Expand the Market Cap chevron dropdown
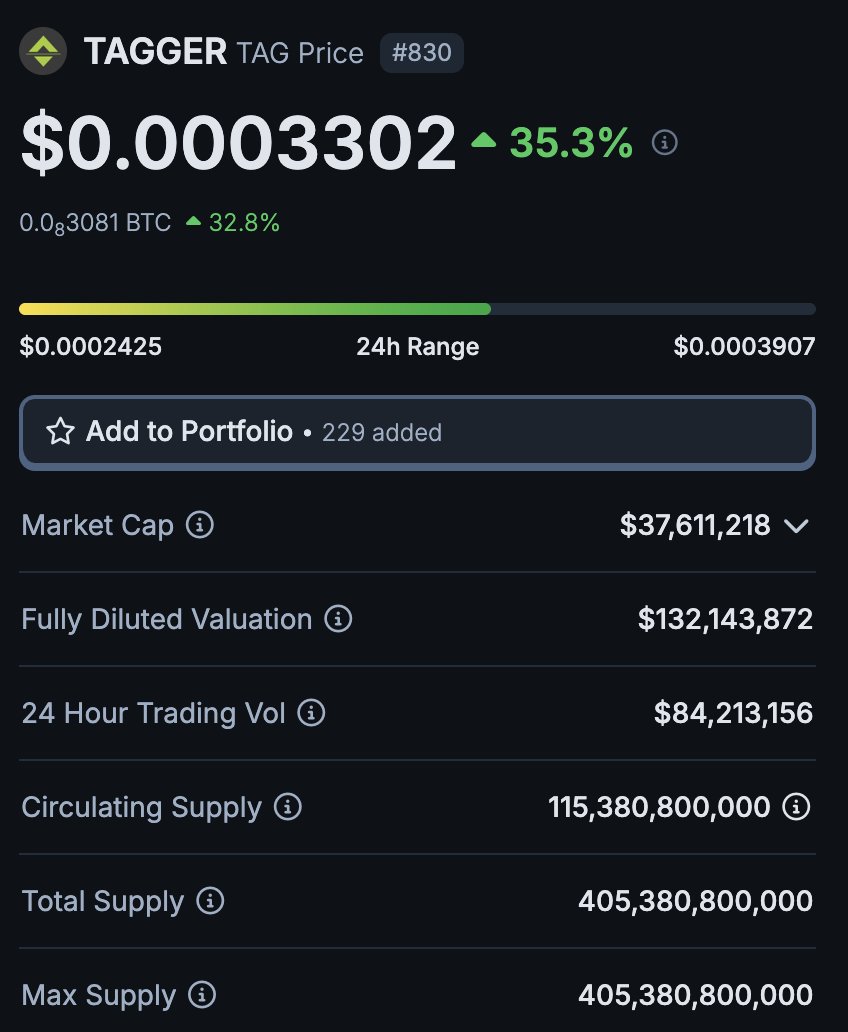848x1032 pixels. [796, 526]
